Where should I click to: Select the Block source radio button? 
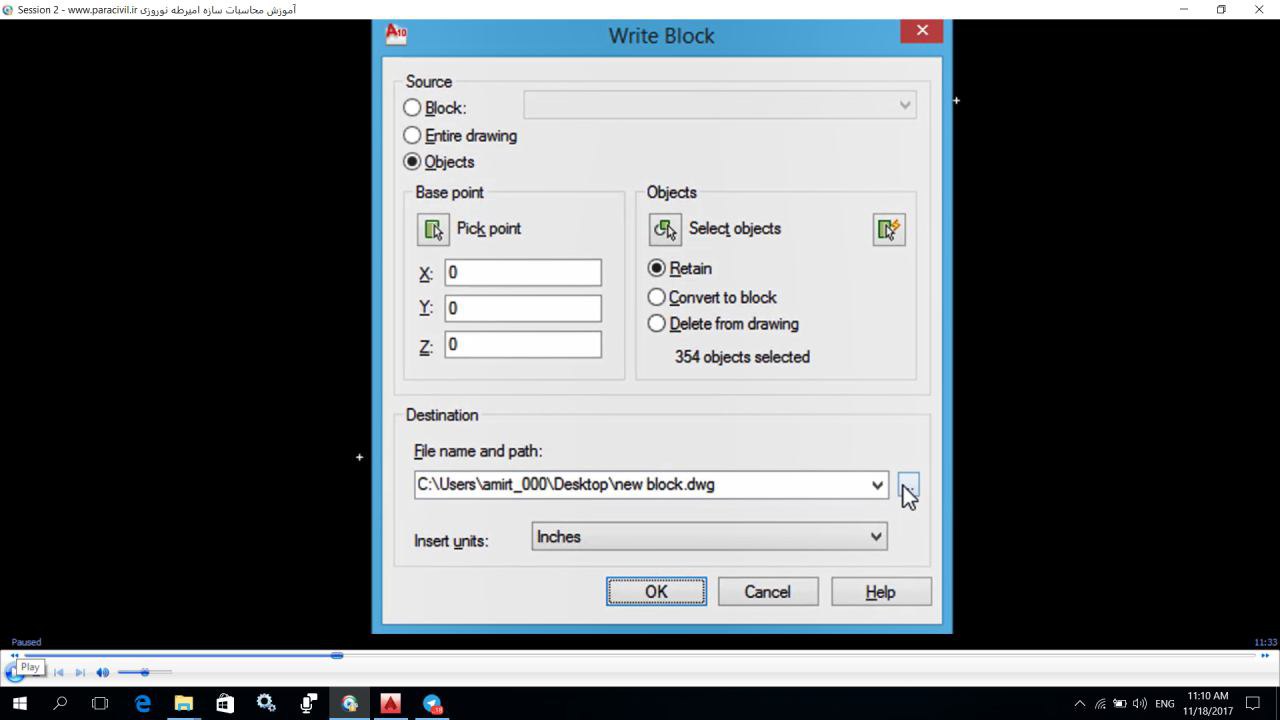[x=412, y=107]
